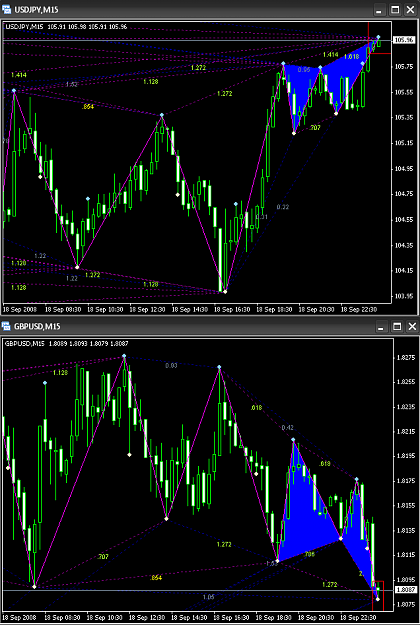Click the GBPUSD window chart icon
The width and height of the screenshot is (420, 625).
[x=6, y=327]
